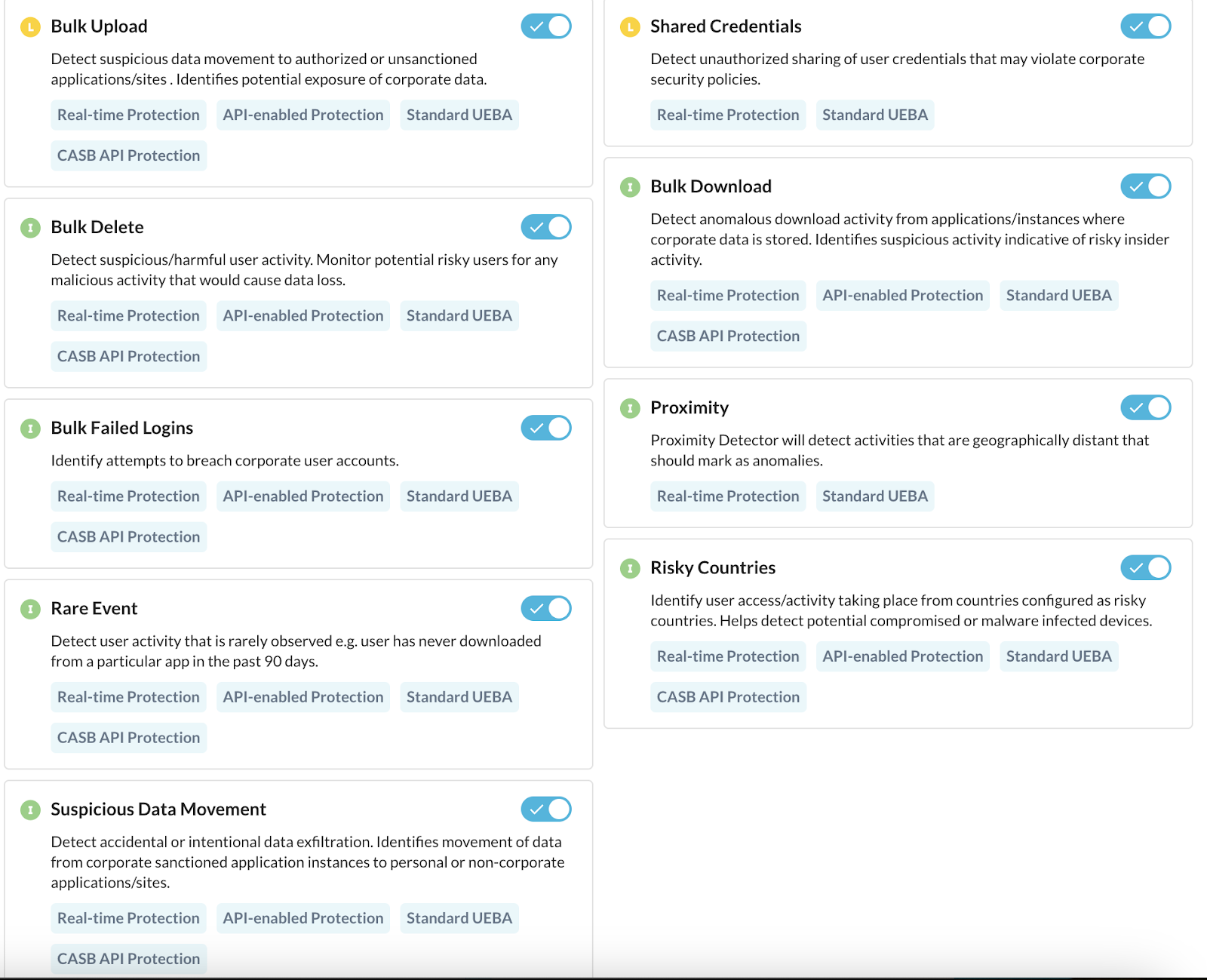Click the green severity icon beside Proximity
Screen dimensions: 1207x980
(x=630, y=408)
